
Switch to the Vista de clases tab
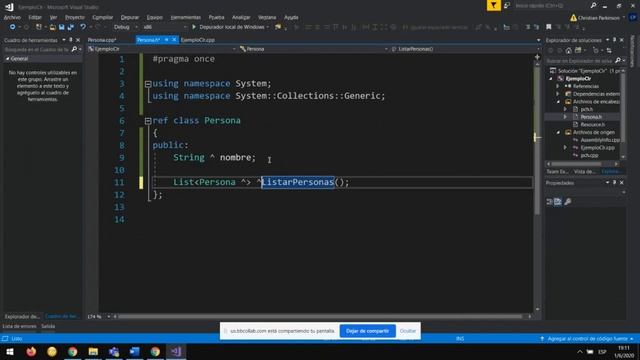[584, 171]
